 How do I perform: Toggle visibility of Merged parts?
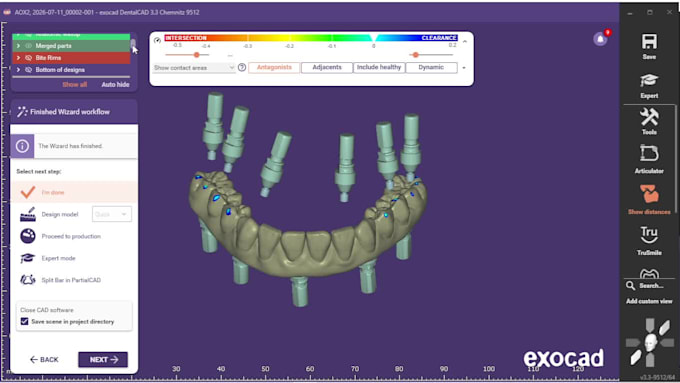pyautogui.click(x=28, y=46)
